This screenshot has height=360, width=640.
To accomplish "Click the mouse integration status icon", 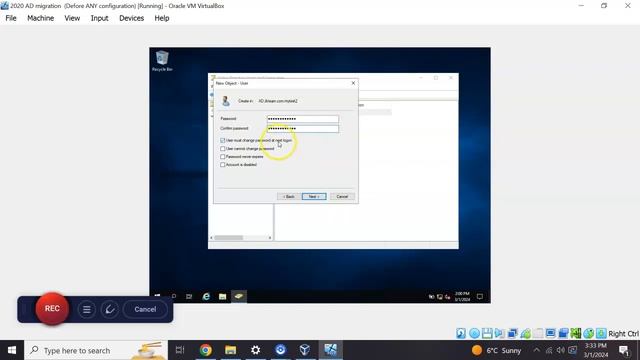I will click(588, 333).
